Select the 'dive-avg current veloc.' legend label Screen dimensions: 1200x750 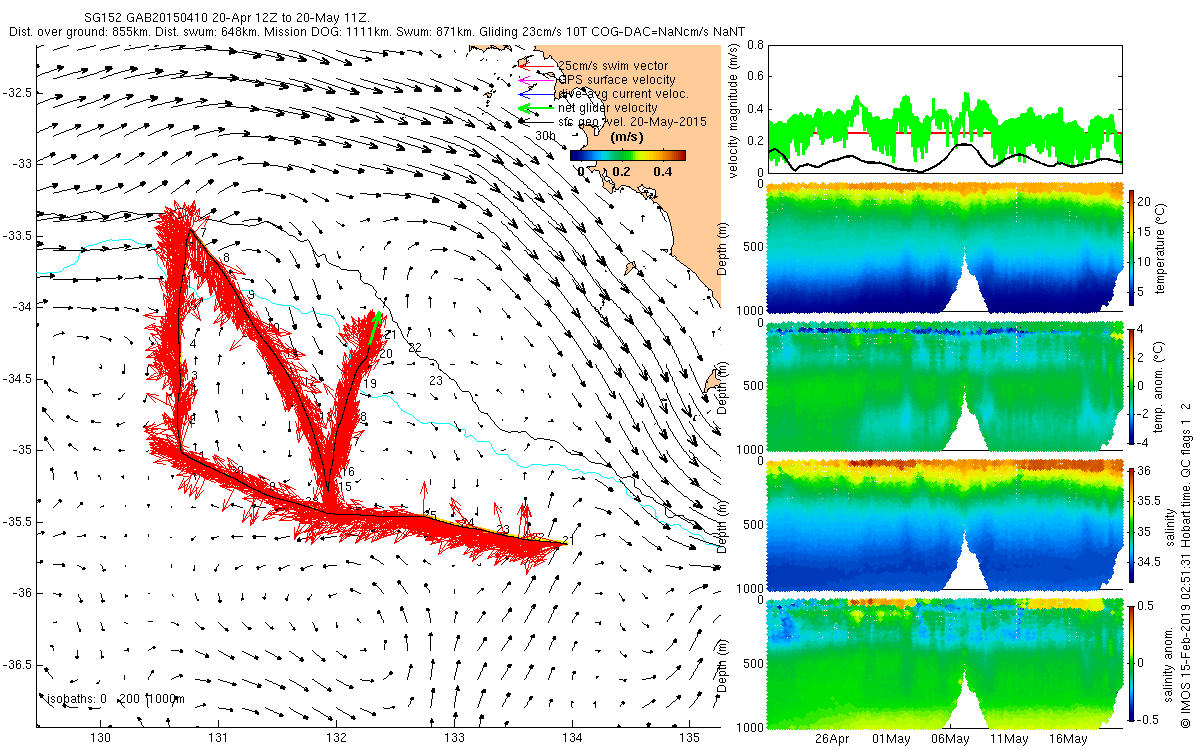[622, 93]
